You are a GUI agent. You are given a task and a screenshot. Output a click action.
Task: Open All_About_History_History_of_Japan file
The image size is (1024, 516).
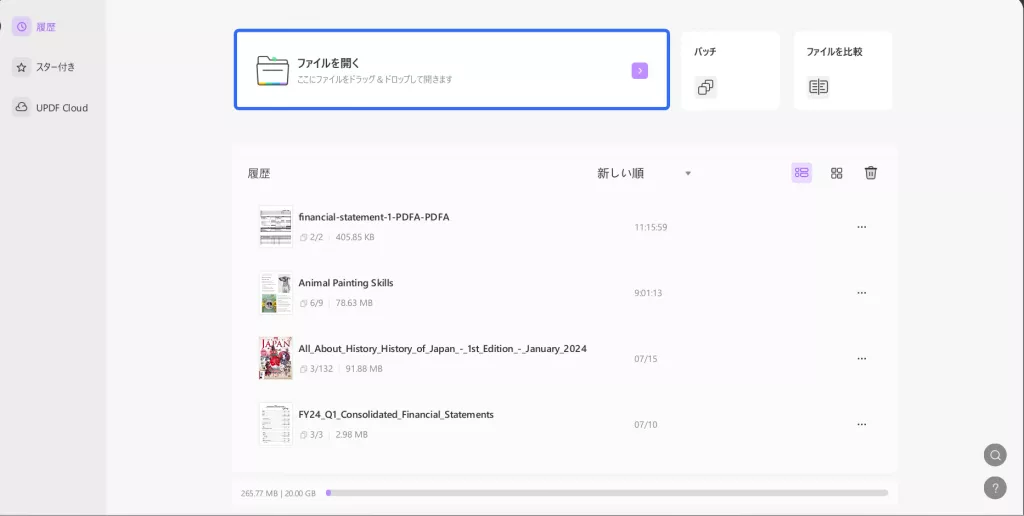(x=442, y=349)
